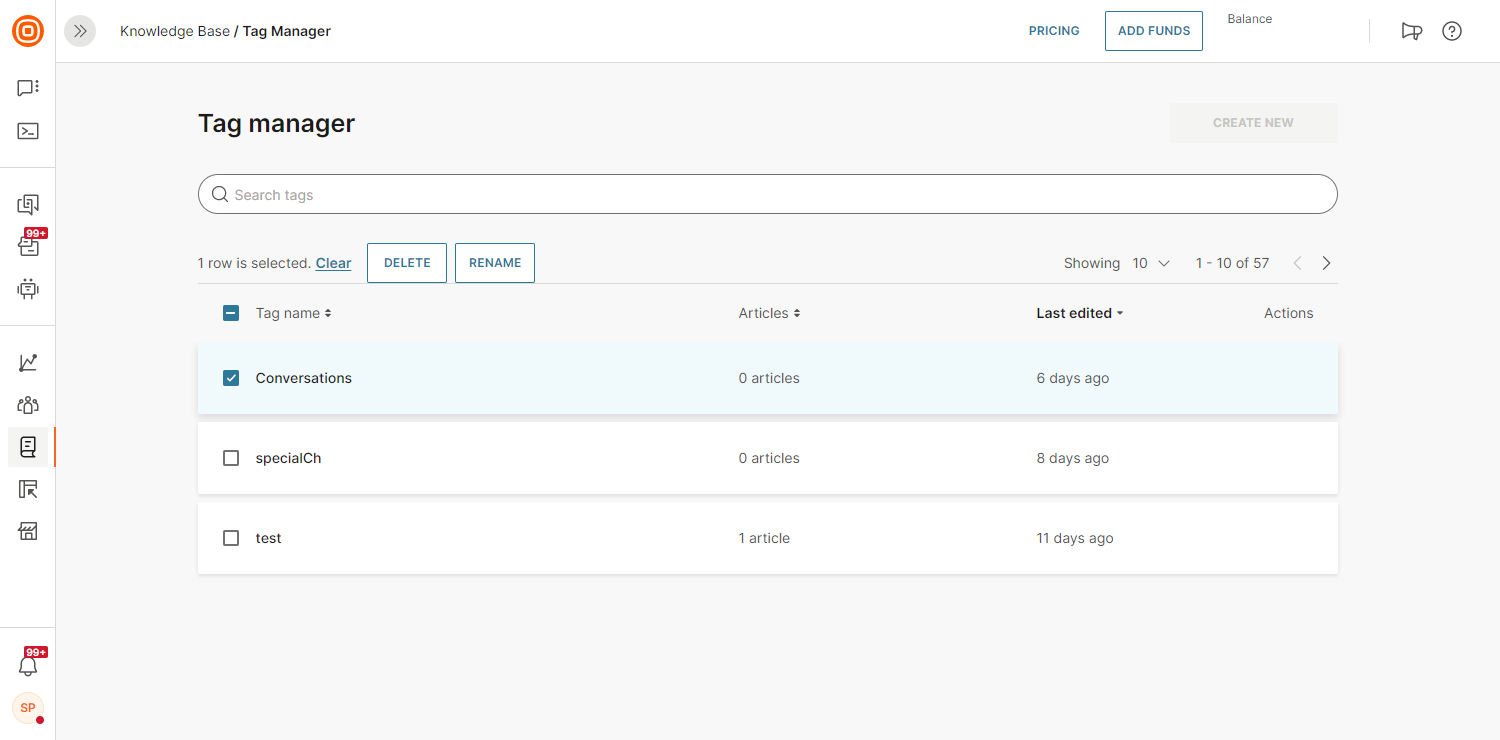Image resolution: width=1500 pixels, height=740 pixels.
Task: Open the Showing 10 rows dropdown
Action: tap(1151, 263)
